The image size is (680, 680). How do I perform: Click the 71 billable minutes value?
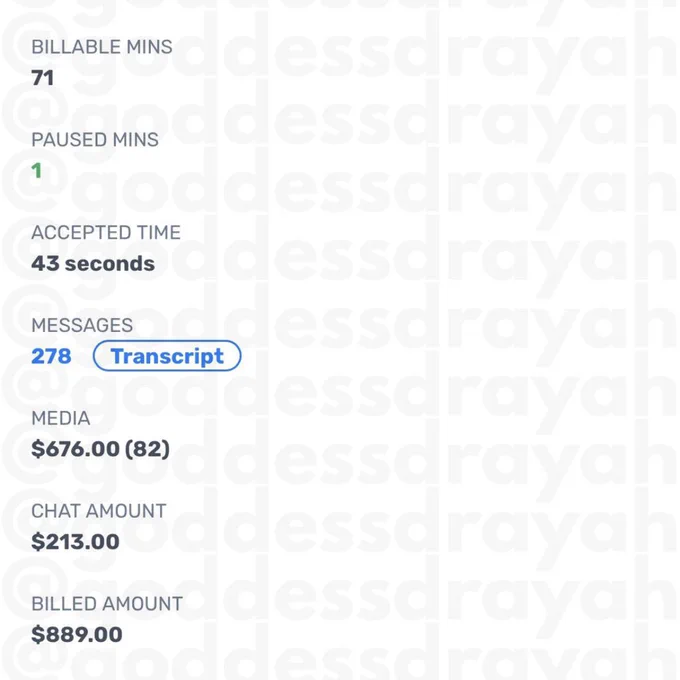(42, 78)
